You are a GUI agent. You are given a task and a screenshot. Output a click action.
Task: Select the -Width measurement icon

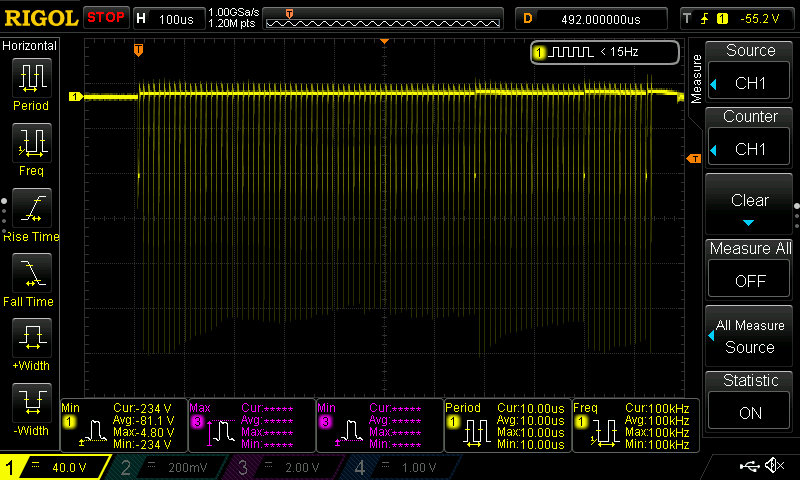[x=30, y=403]
